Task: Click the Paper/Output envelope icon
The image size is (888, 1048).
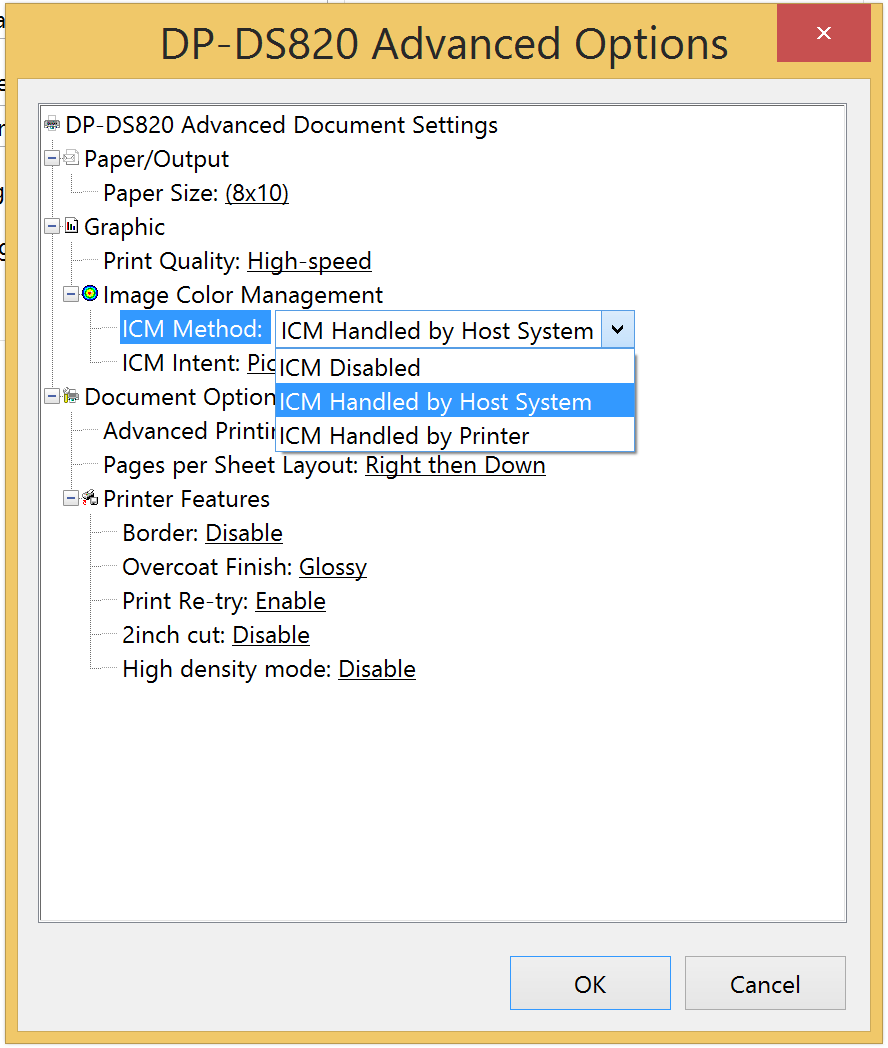Action: (x=71, y=158)
